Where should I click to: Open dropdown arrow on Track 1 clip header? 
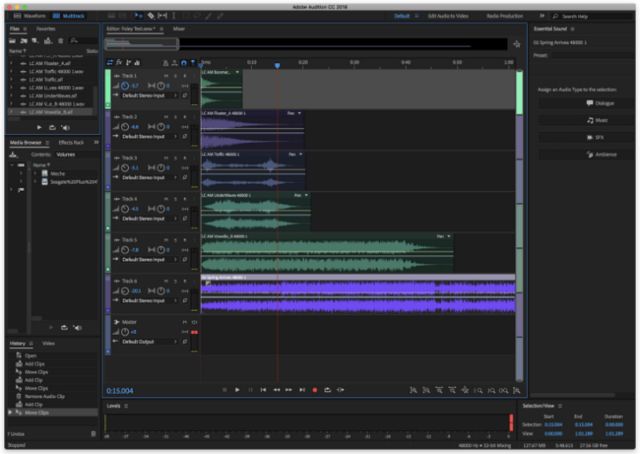click(x=237, y=72)
